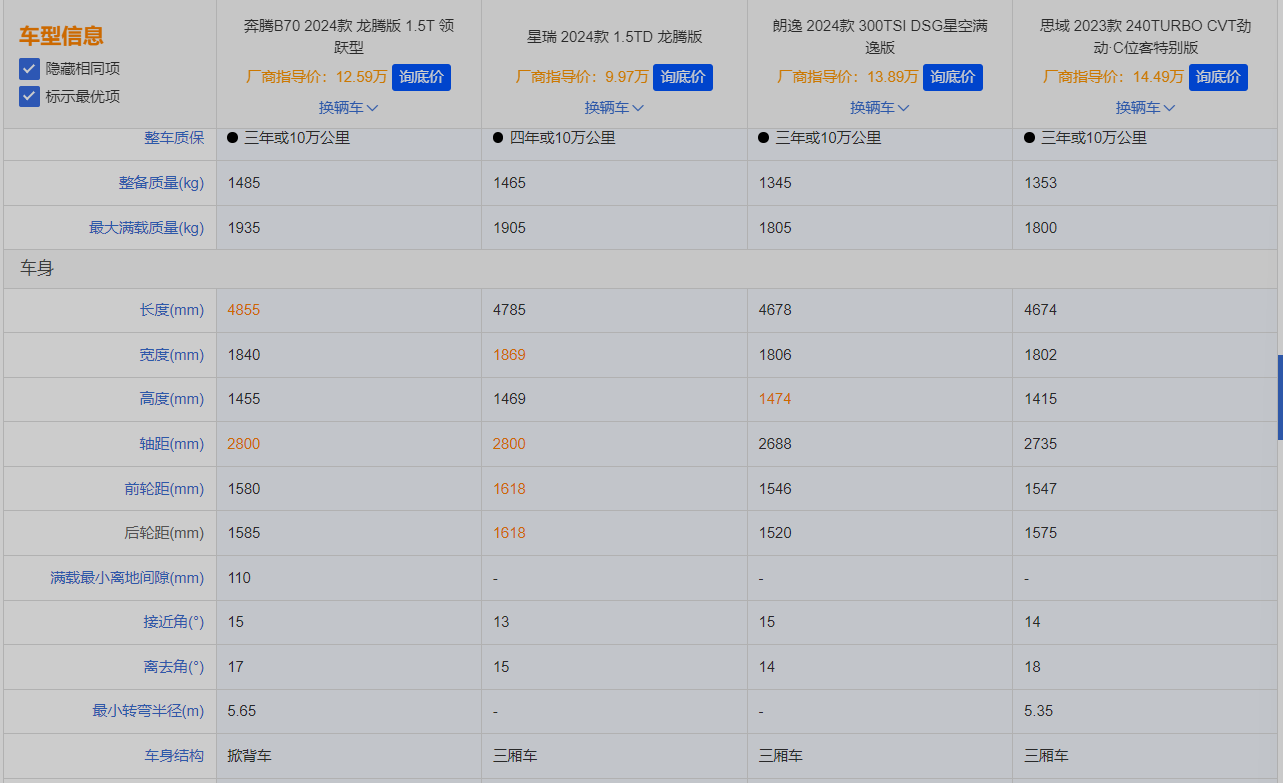The width and height of the screenshot is (1283, 783).
Task: Click the 2735 wheelbase value
Action: [x=1040, y=444]
